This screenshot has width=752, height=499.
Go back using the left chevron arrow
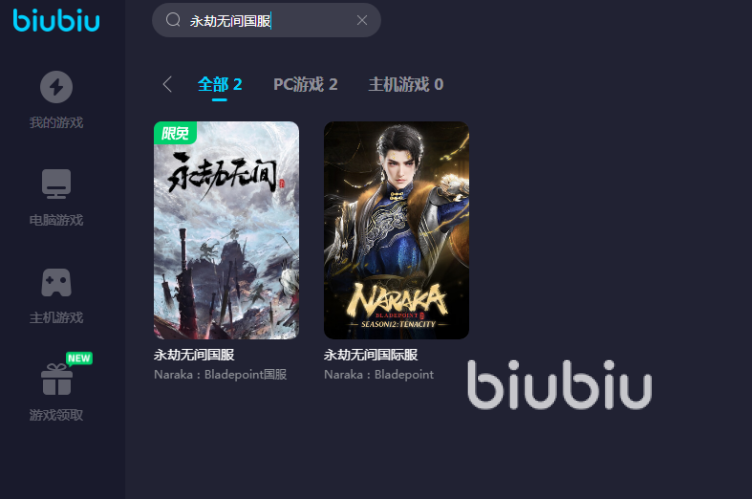point(167,84)
